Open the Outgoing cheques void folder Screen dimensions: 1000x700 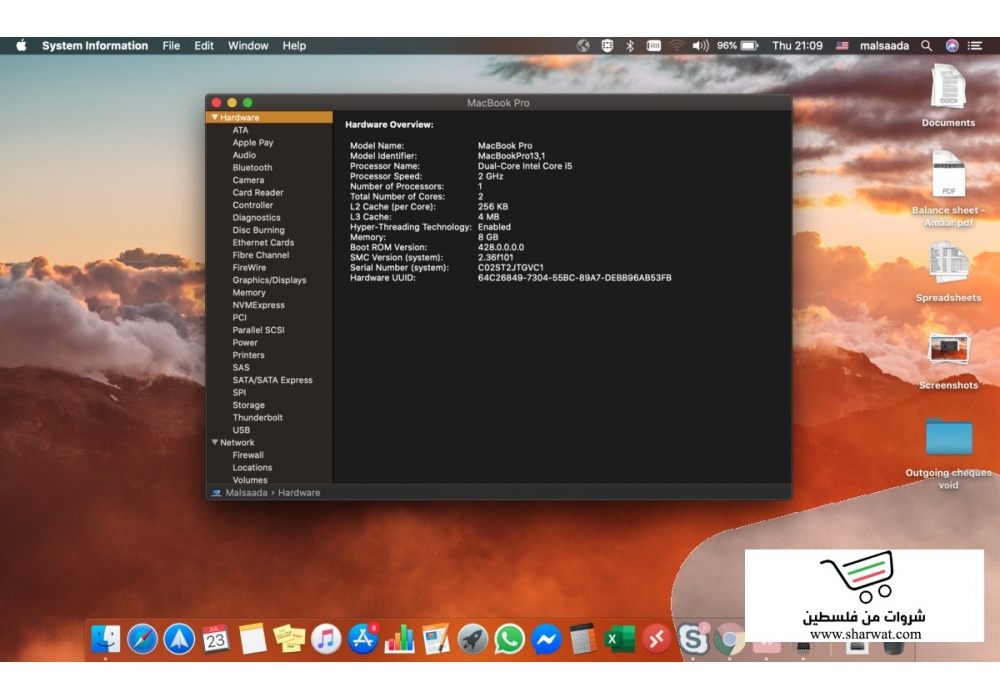point(948,437)
